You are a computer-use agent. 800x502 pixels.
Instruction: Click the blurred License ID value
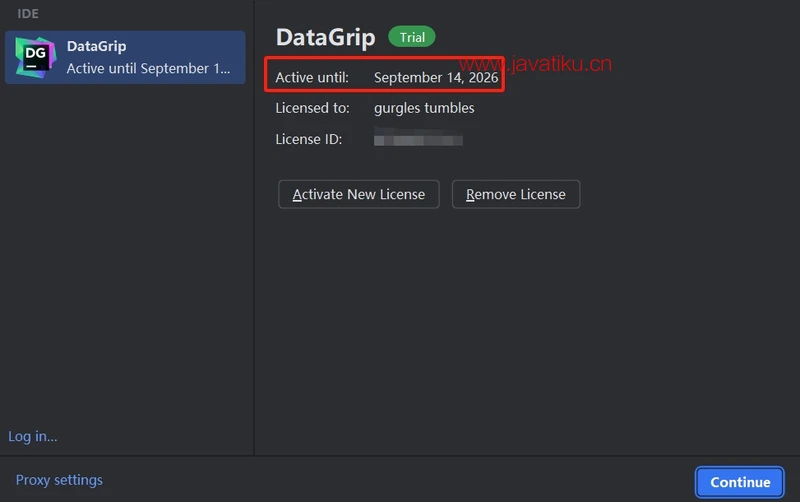click(418, 140)
